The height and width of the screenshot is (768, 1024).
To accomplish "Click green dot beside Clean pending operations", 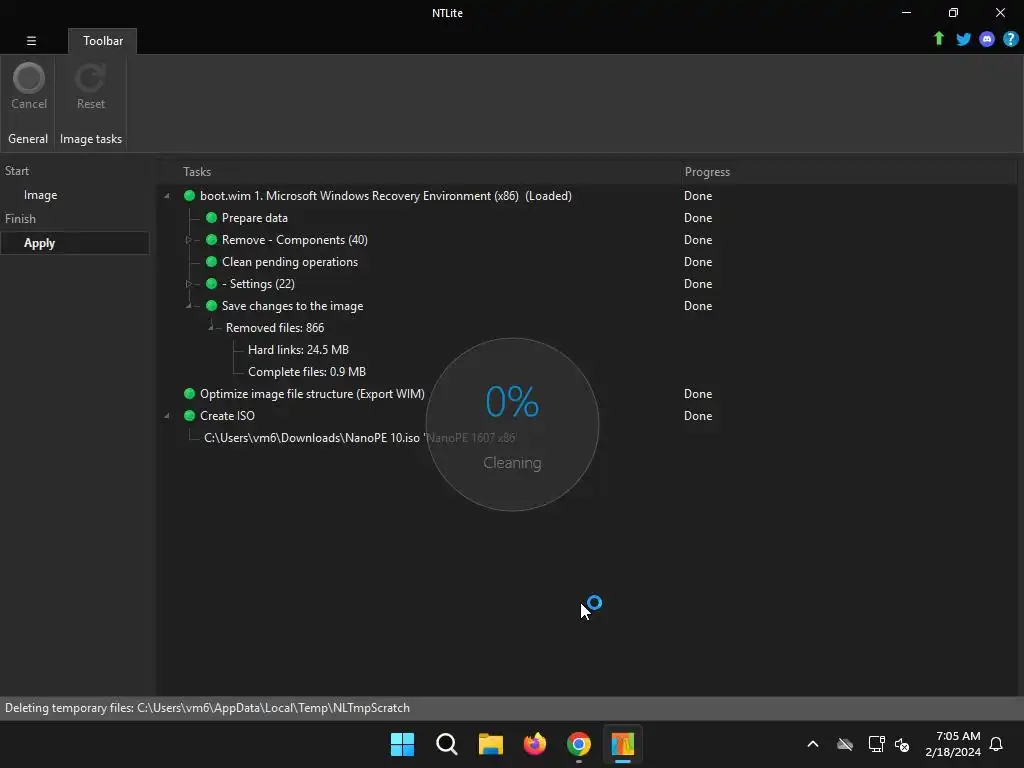I will (211, 261).
